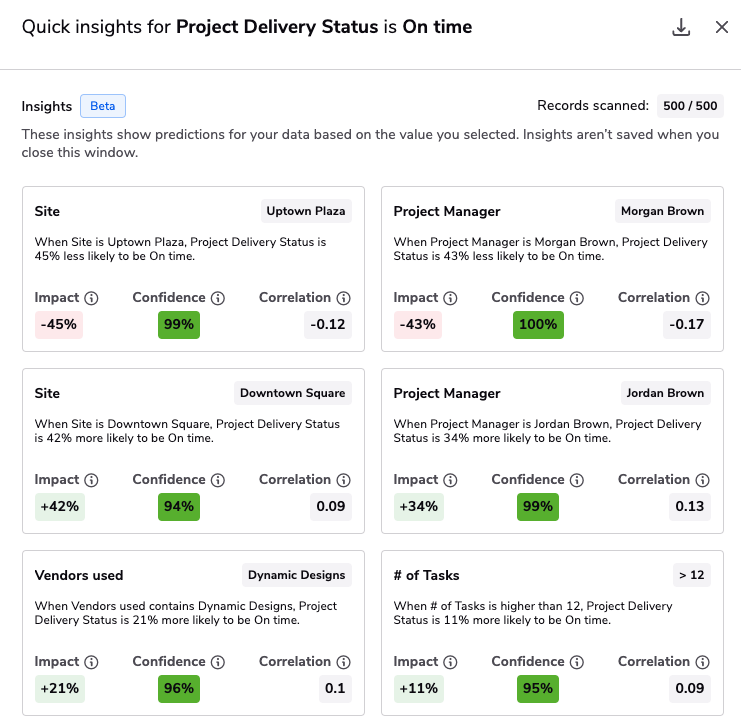Click the -45% impact badge
This screenshot has height=717, width=741.
[59, 325]
